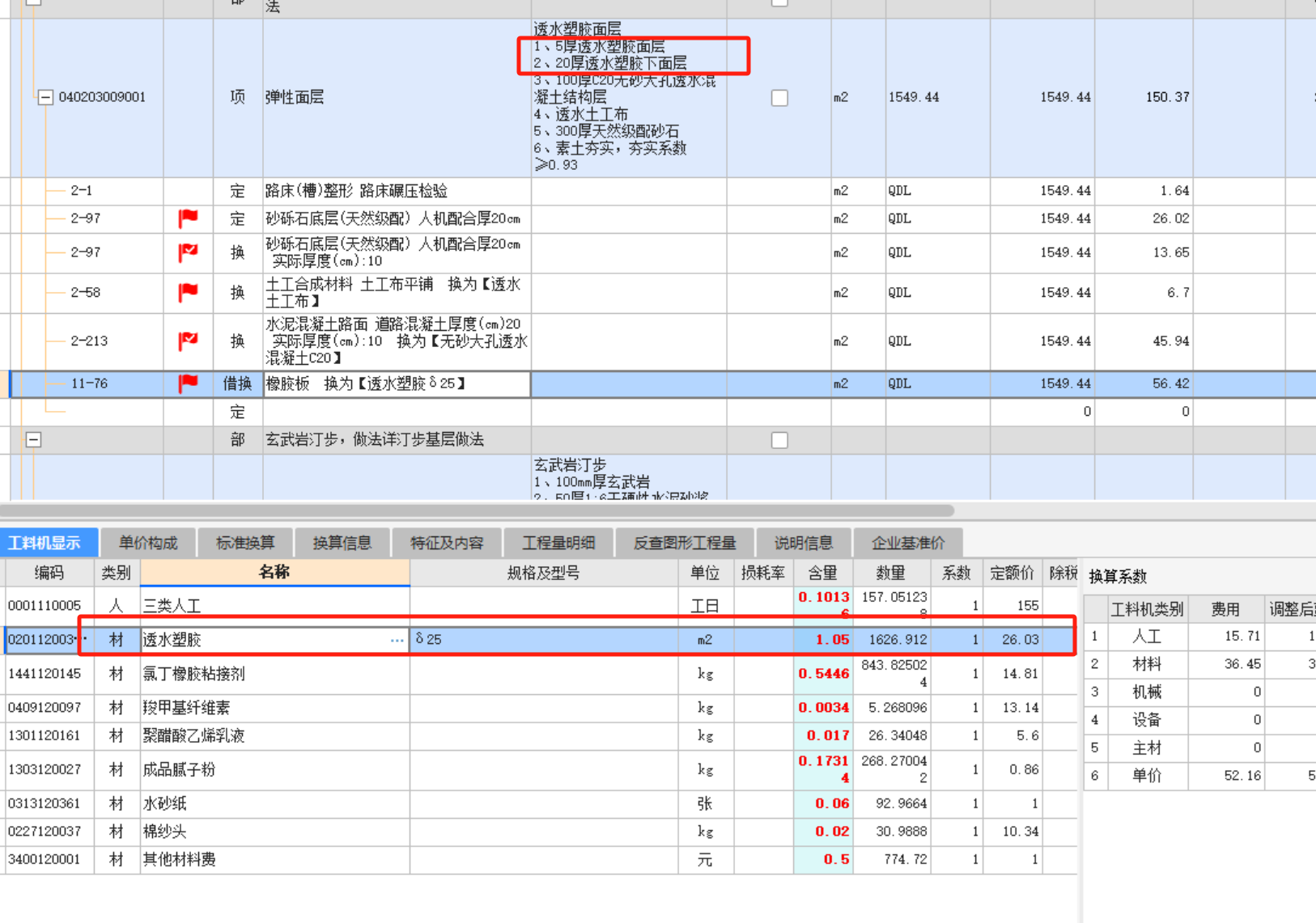Open the 反查图形工程量 tab
The width and height of the screenshot is (1316, 923).
point(685,543)
